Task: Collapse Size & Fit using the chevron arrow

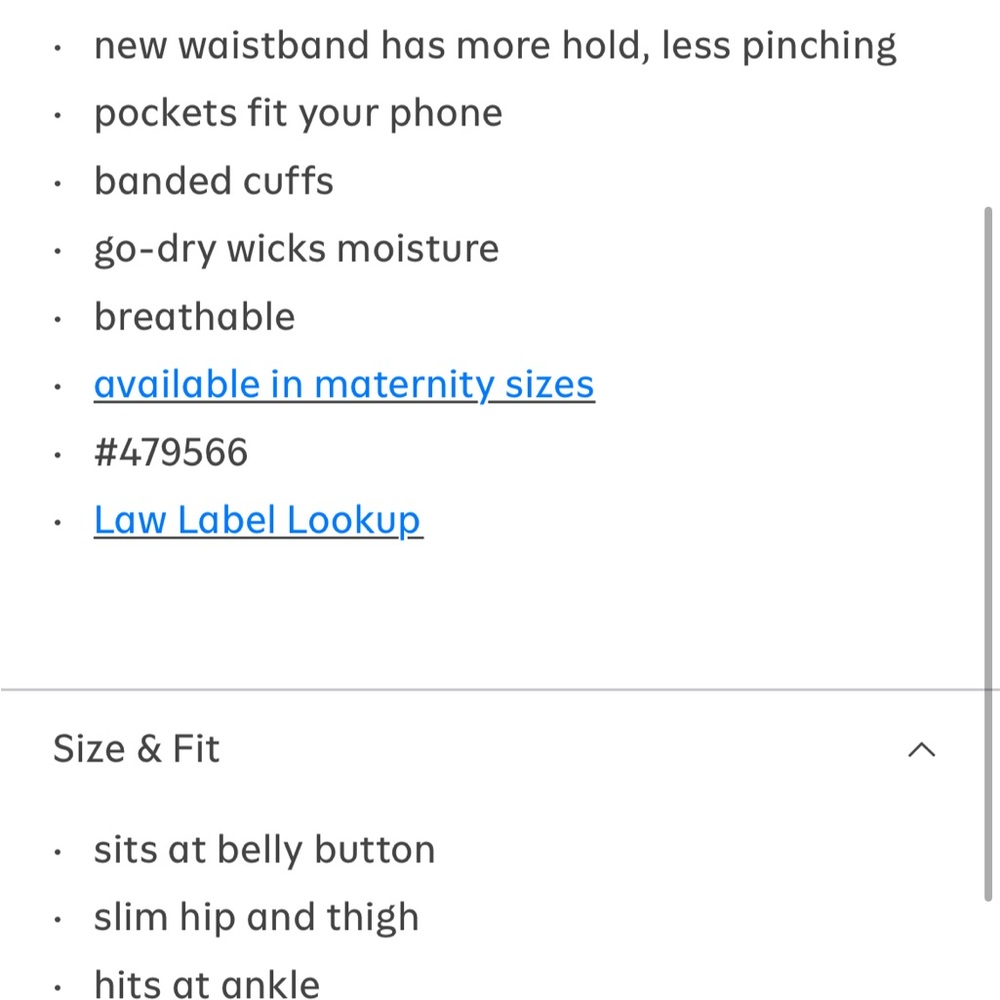Action: point(921,749)
